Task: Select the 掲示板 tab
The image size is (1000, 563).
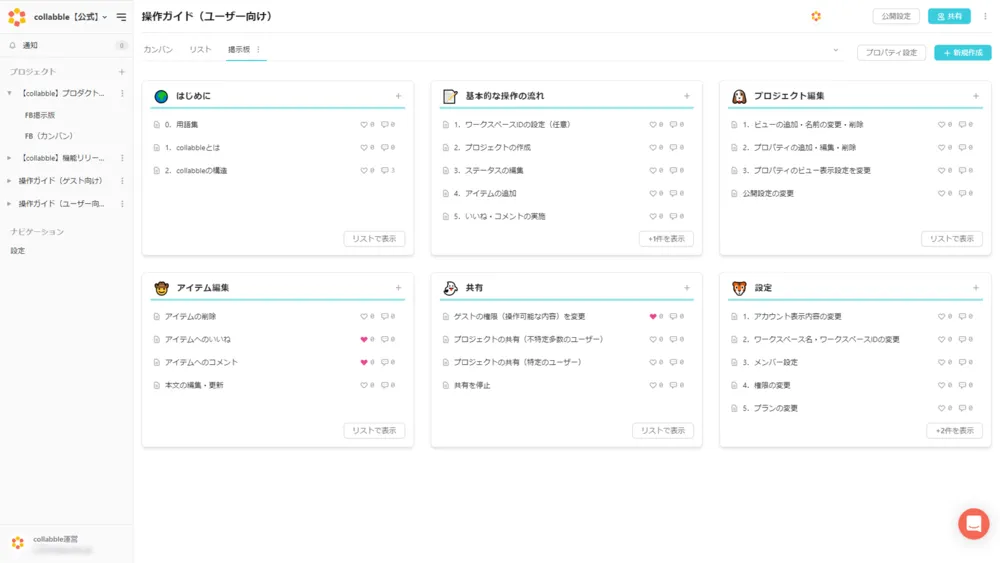Action: [x=239, y=50]
